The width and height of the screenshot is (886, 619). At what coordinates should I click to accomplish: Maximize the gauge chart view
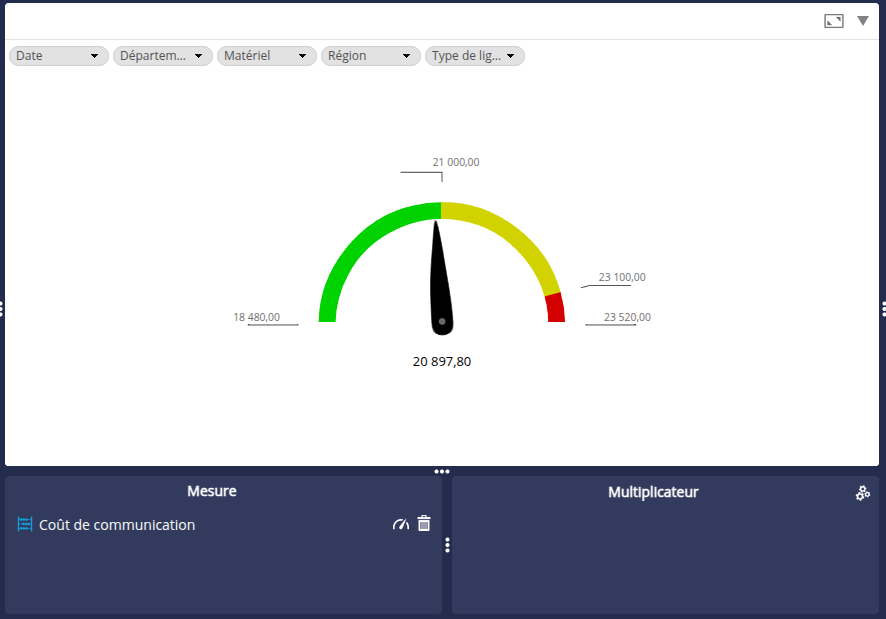pos(833,21)
